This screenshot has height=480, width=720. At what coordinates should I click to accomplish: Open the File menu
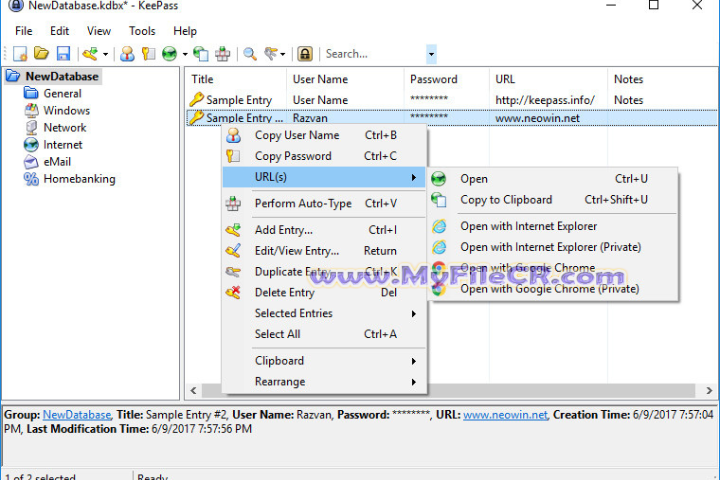coord(23,31)
